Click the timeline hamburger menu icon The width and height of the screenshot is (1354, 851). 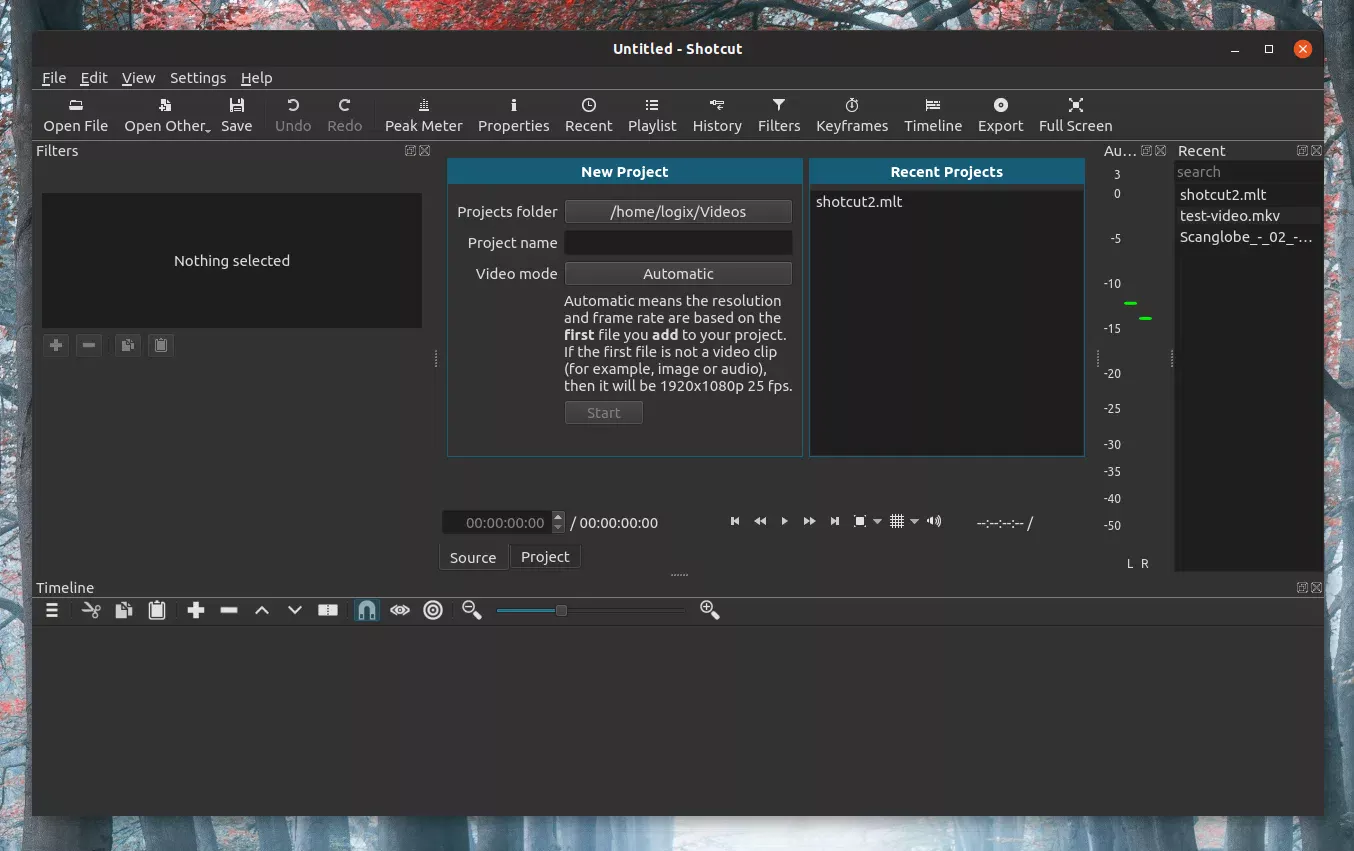(52, 610)
